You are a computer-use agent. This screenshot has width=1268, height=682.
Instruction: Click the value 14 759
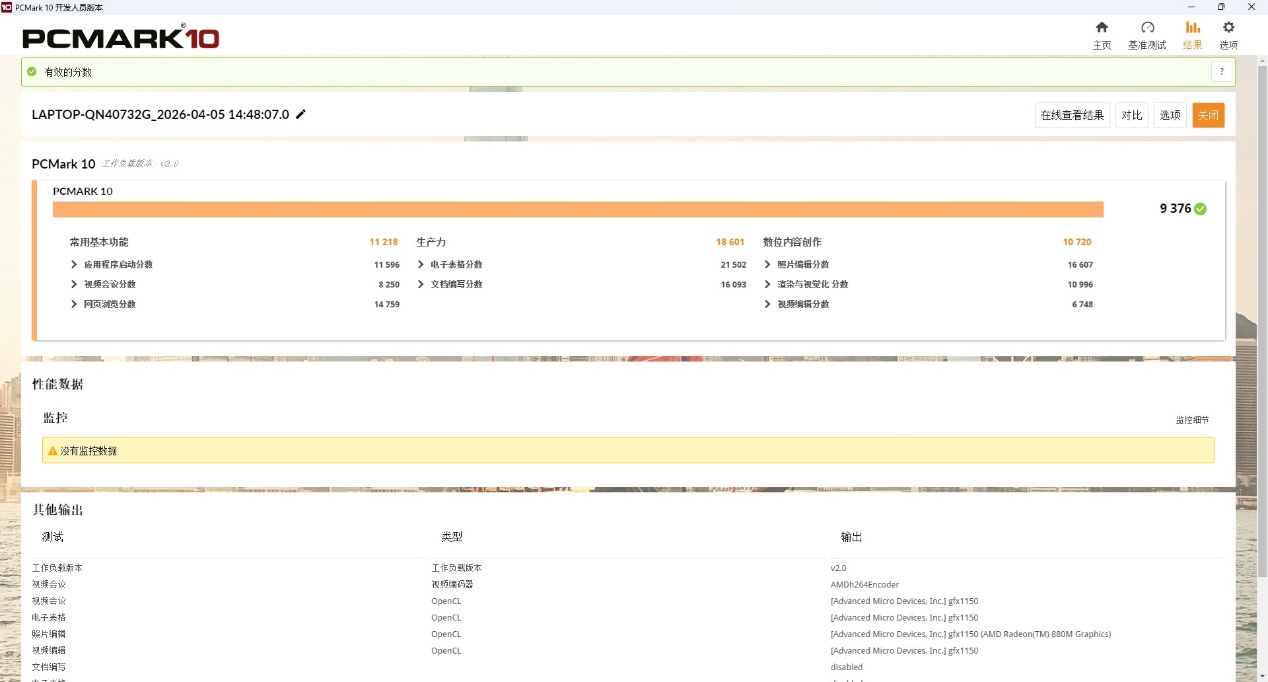click(x=386, y=304)
